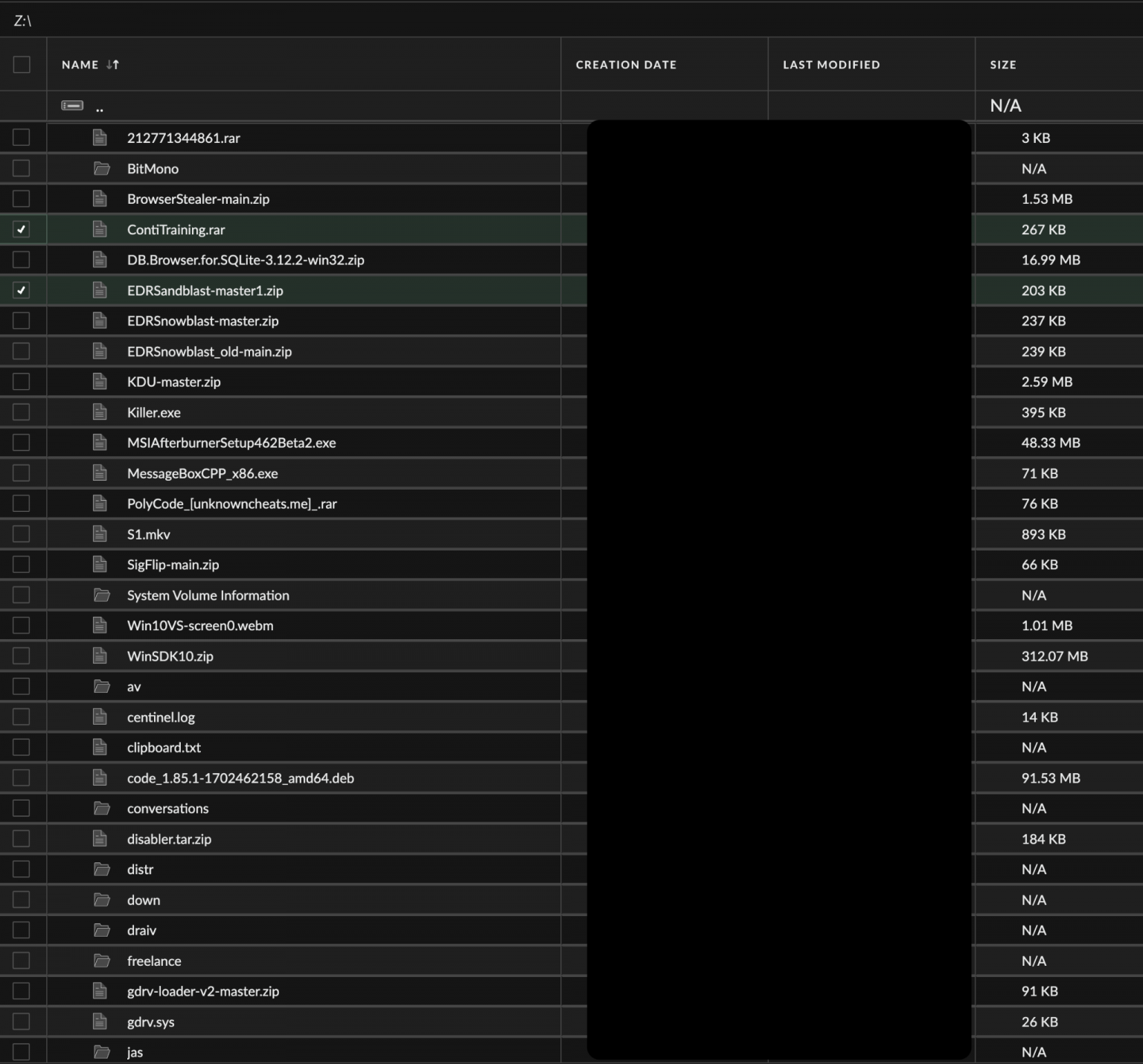Open the BitMono folder icon
Image resolution: width=1143 pixels, height=1064 pixels.
pos(102,168)
